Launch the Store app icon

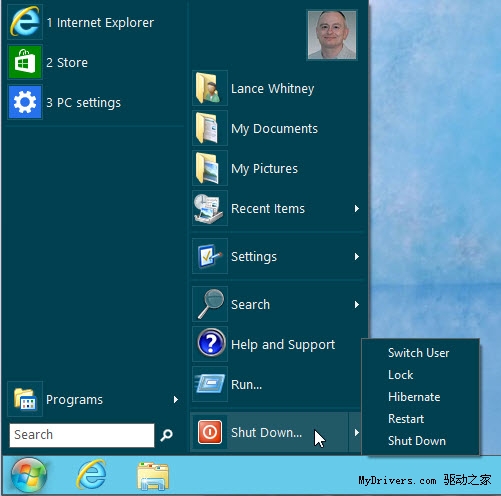pyautogui.click(x=25, y=62)
